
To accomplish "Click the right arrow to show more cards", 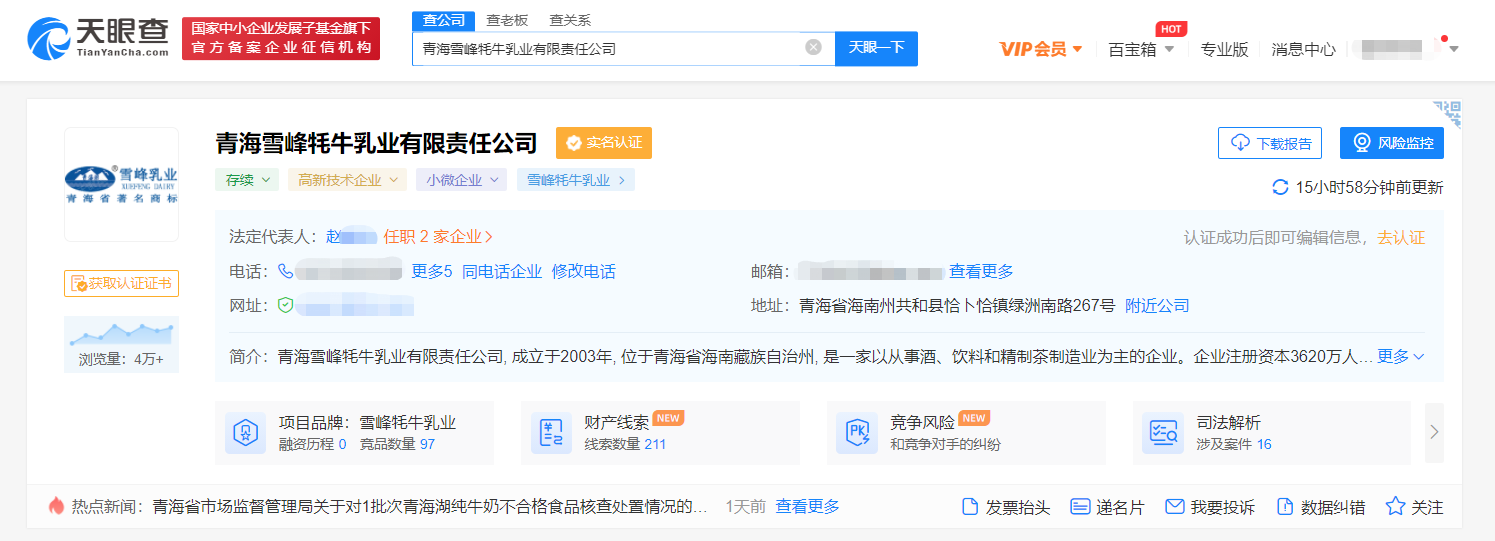I will [1434, 432].
